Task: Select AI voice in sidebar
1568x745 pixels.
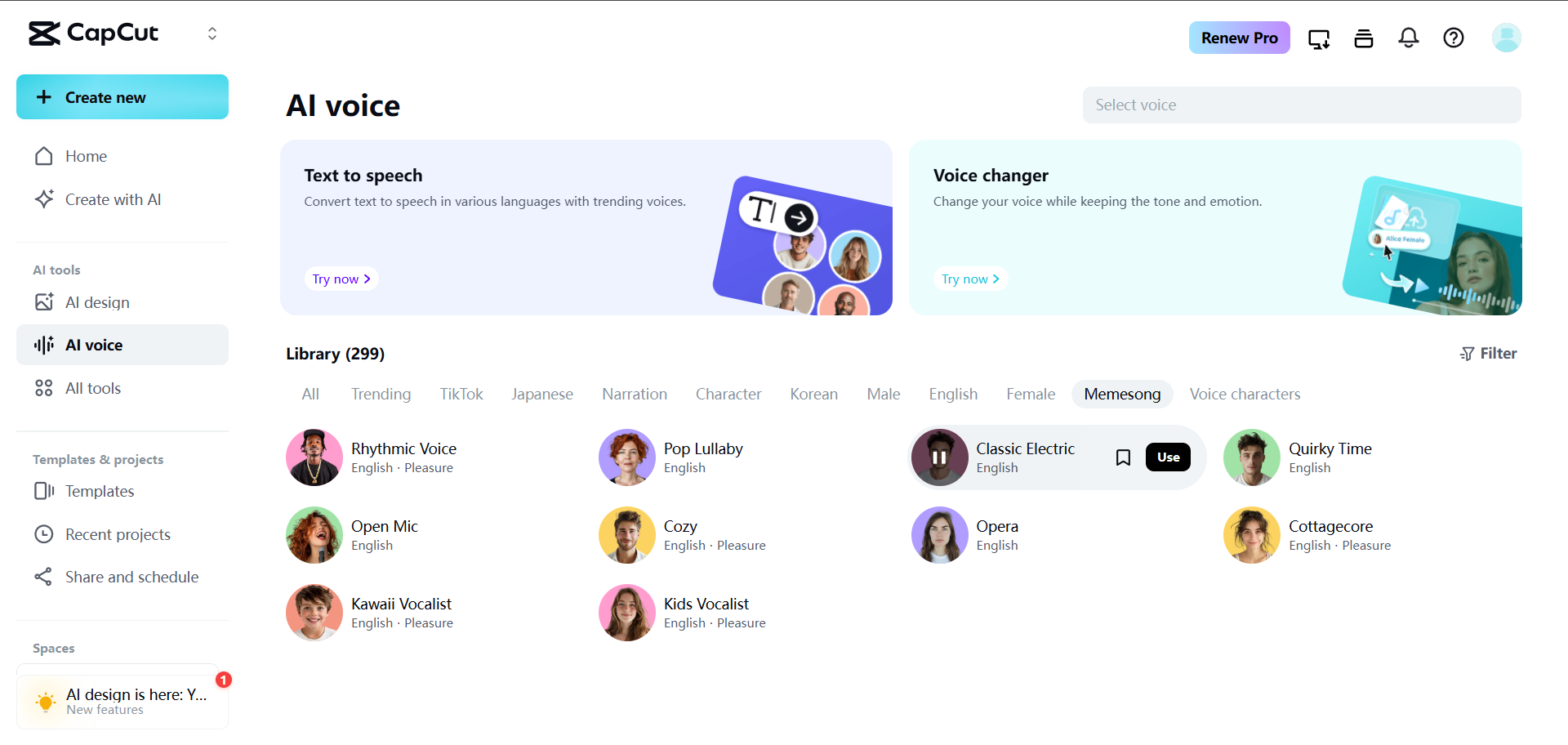Action: pyautogui.click(x=122, y=345)
